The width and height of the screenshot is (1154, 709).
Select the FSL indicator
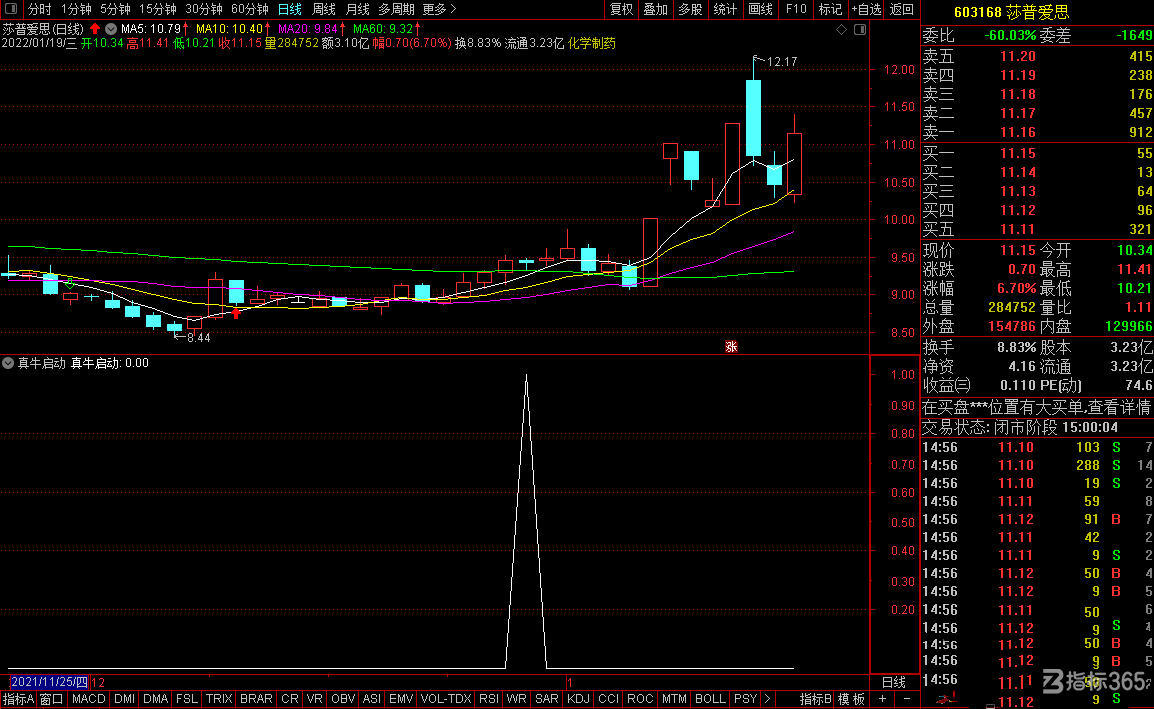pos(186,699)
